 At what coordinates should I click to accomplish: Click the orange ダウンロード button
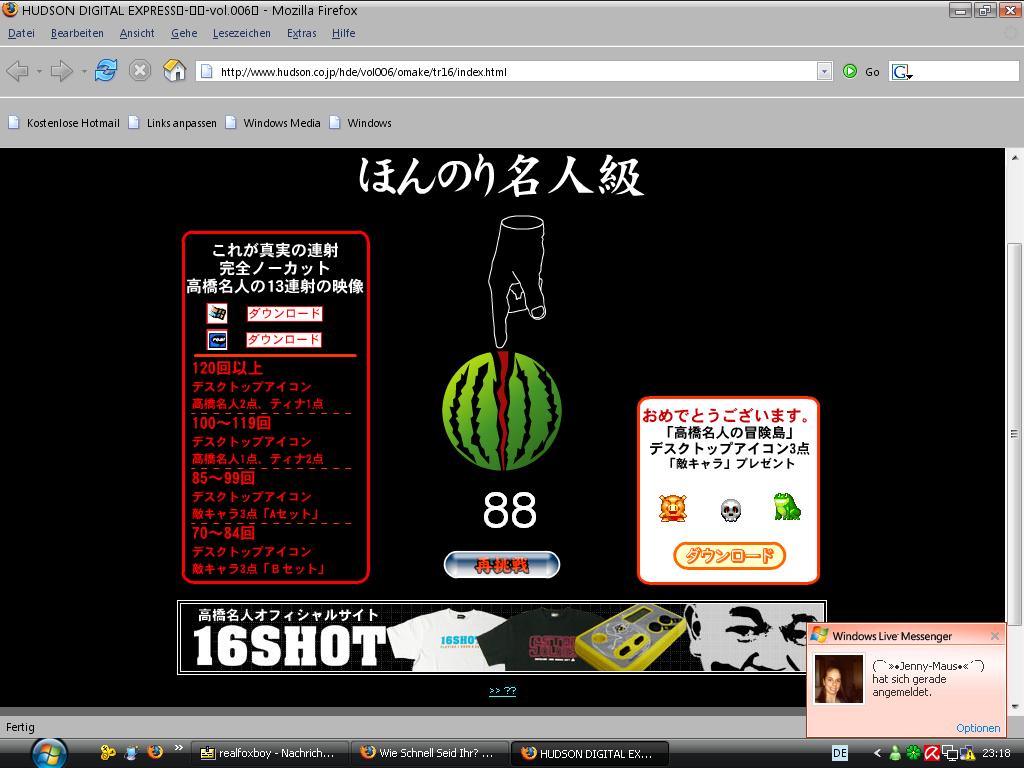729,556
